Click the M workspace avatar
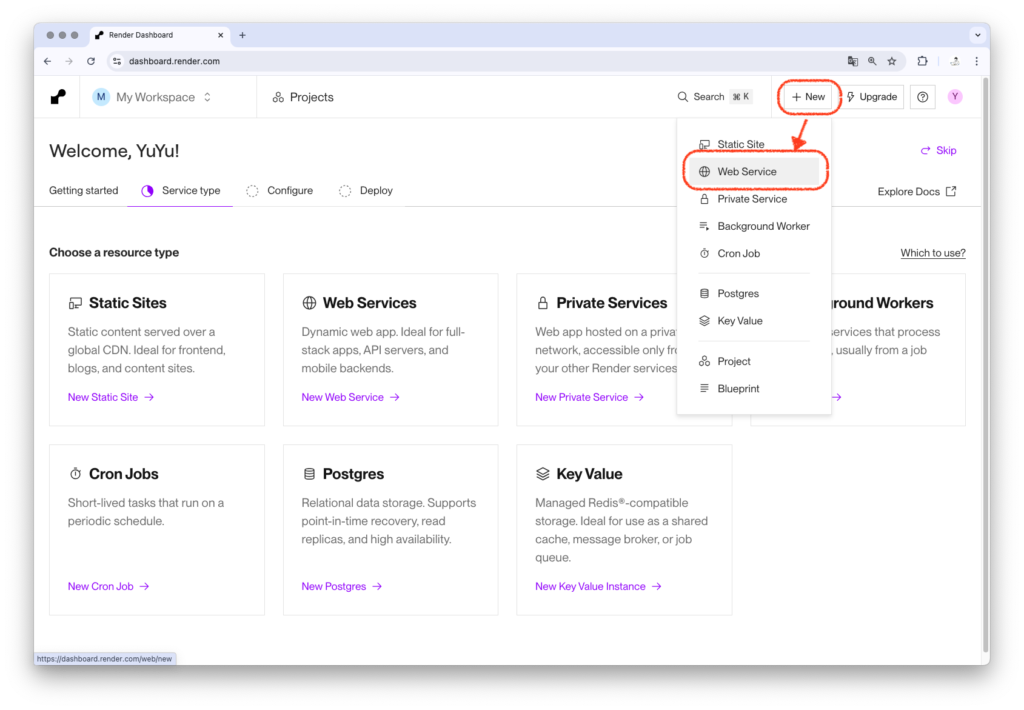This screenshot has width=1024, height=710. pyautogui.click(x=101, y=97)
